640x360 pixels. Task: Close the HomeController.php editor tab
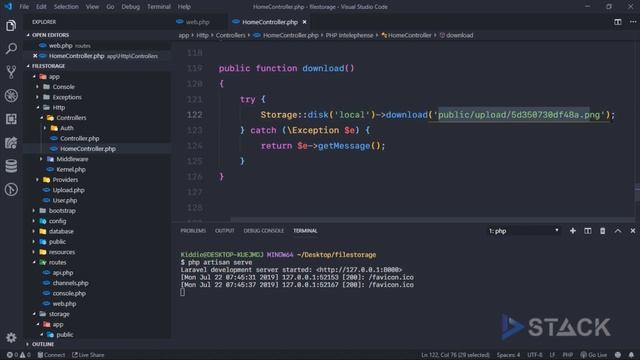tap(304, 22)
